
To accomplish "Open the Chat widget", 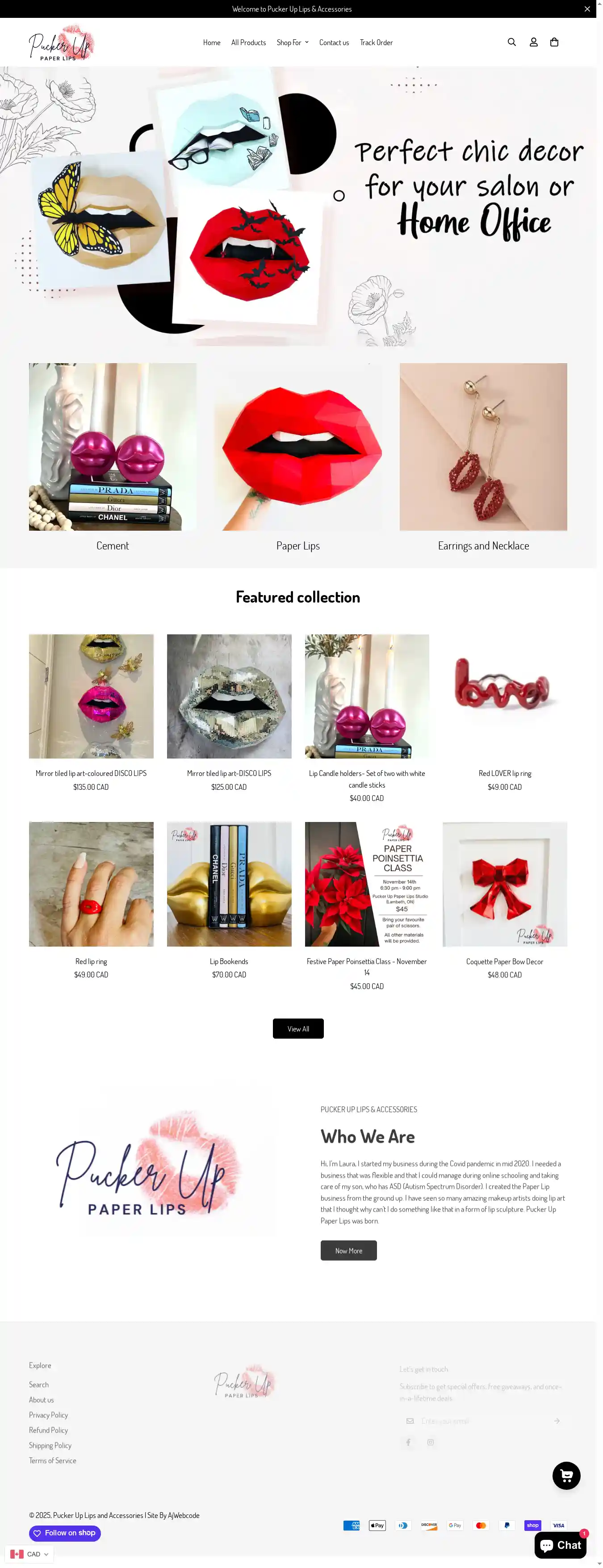I will (561, 1545).
